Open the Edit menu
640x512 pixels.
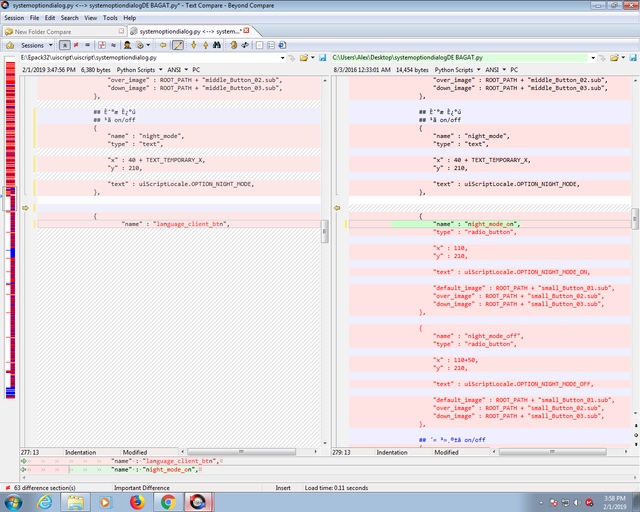[50, 18]
